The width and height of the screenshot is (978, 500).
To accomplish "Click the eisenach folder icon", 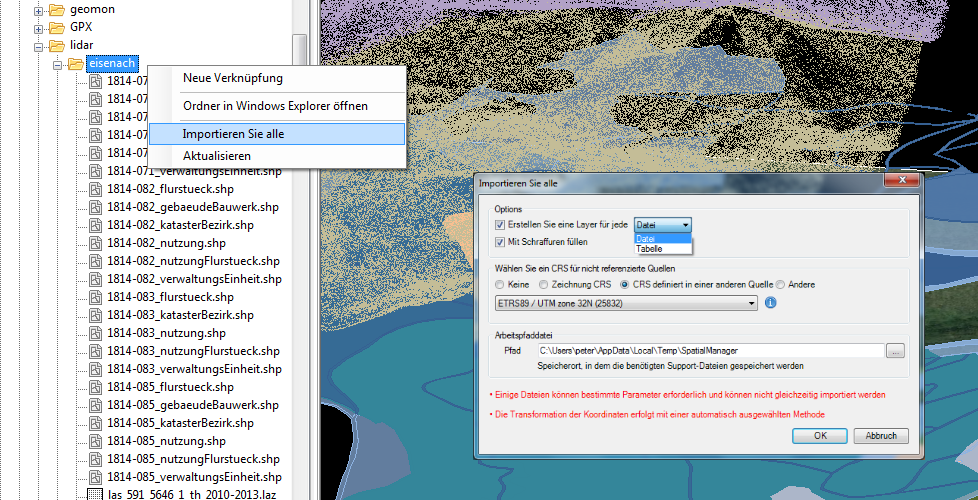I will (75, 63).
